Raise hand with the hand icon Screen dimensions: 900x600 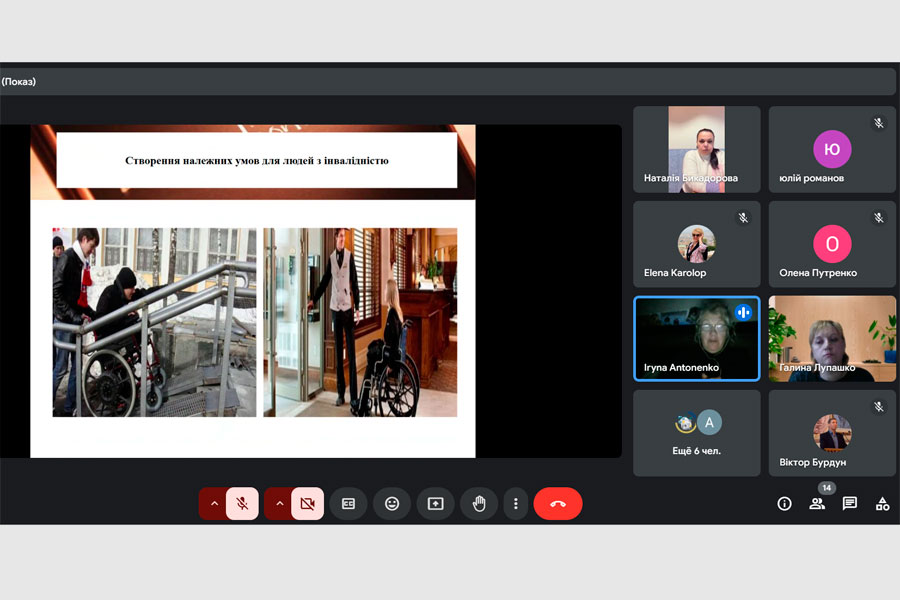[x=479, y=504]
